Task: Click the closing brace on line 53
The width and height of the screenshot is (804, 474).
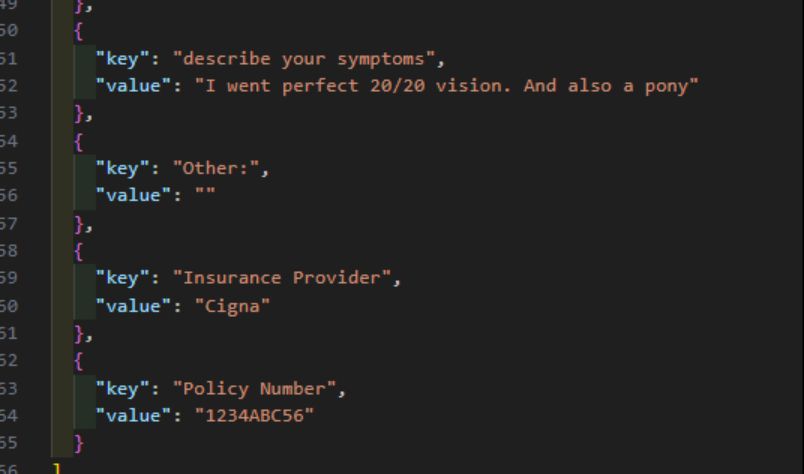Action: (x=79, y=113)
